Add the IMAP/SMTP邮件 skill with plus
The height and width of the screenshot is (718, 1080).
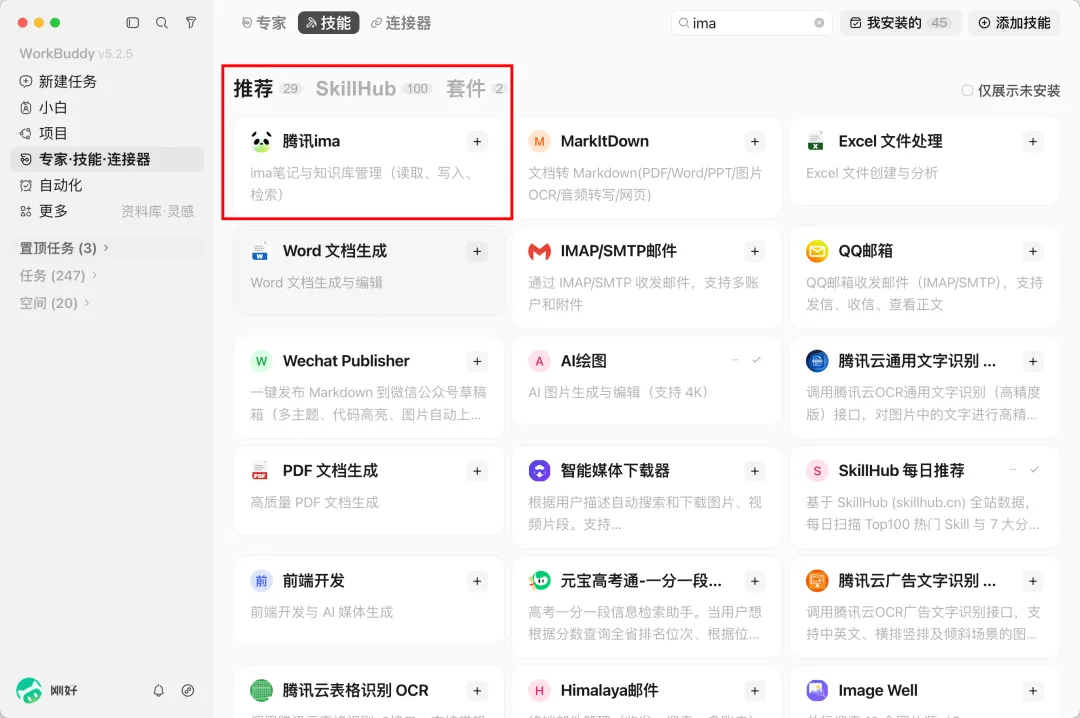755,252
